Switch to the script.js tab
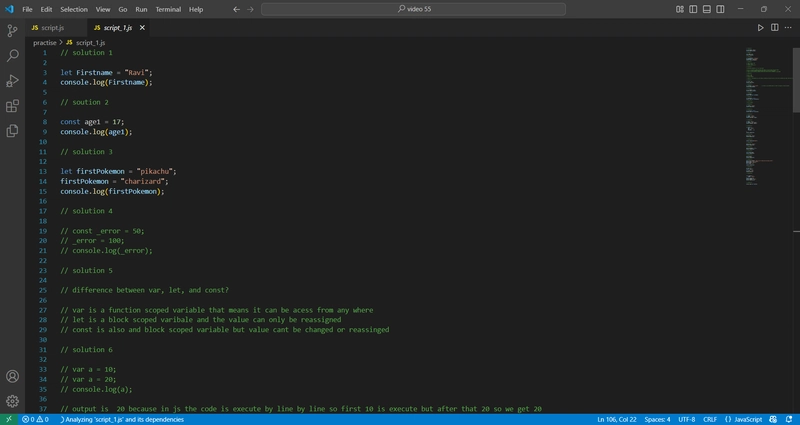Screen dimensions: 800x425 pyautogui.click(x=48, y=28)
